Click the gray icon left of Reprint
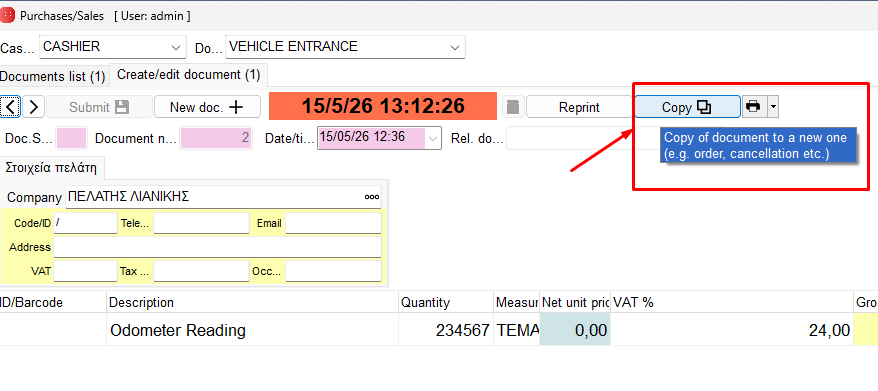878x391 pixels. [513, 106]
